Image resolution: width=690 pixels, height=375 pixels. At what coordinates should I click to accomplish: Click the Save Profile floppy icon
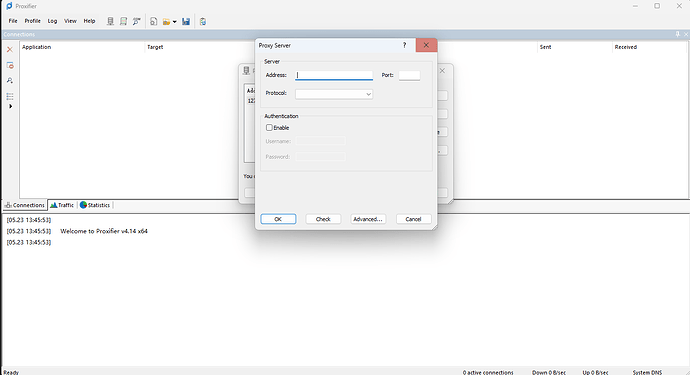point(186,21)
